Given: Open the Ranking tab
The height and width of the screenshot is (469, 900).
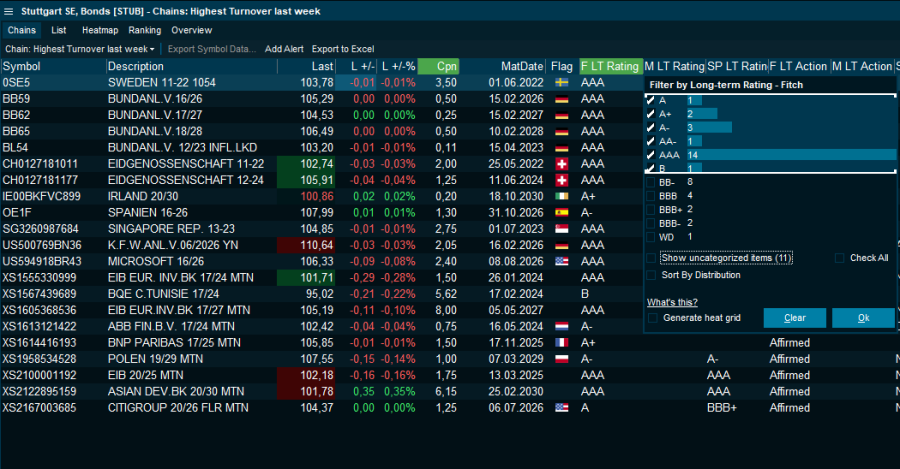Looking at the screenshot, I should (x=144, y=30).
